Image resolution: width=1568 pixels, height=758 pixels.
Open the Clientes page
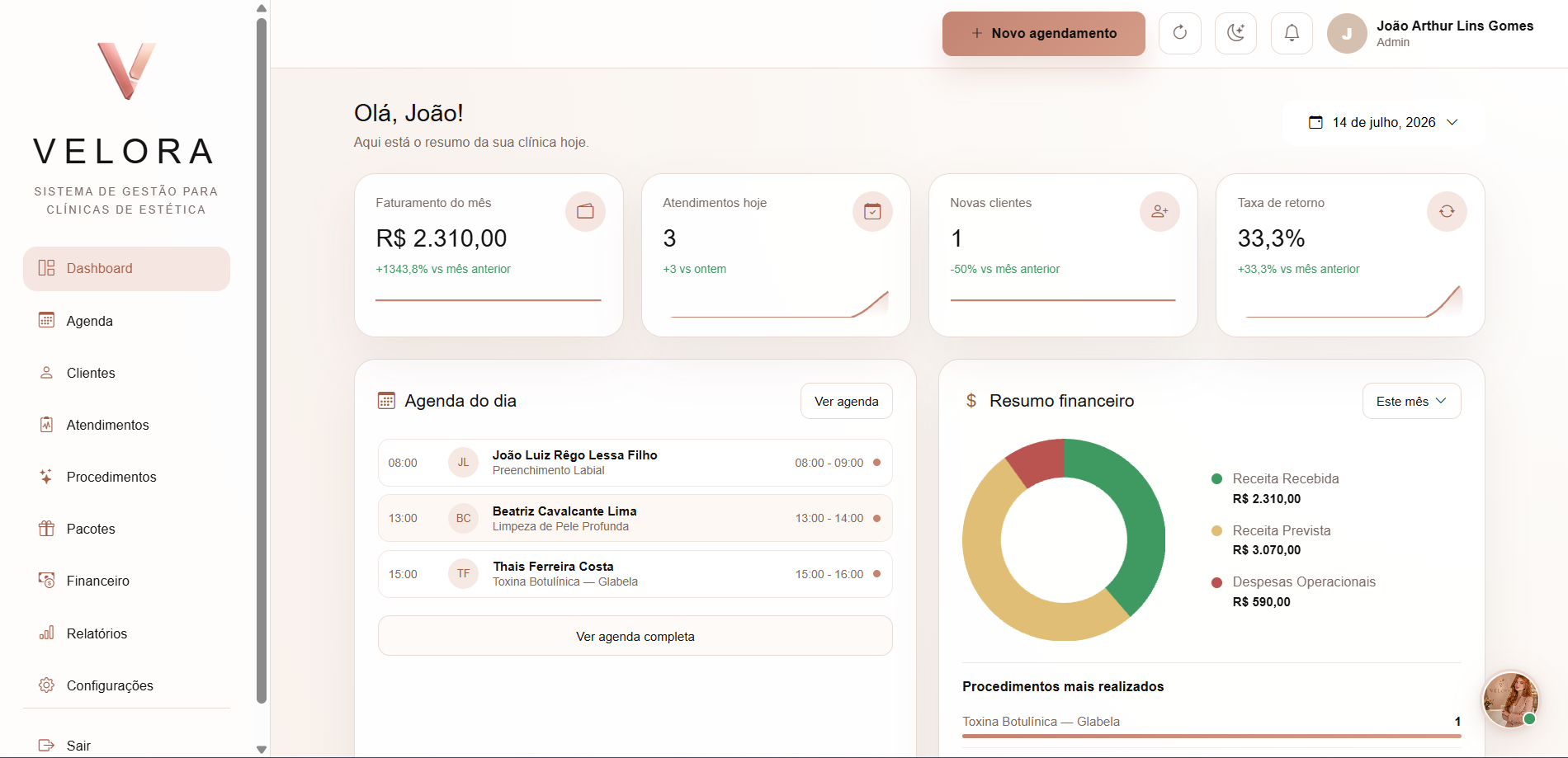click(x=126, y=373)
